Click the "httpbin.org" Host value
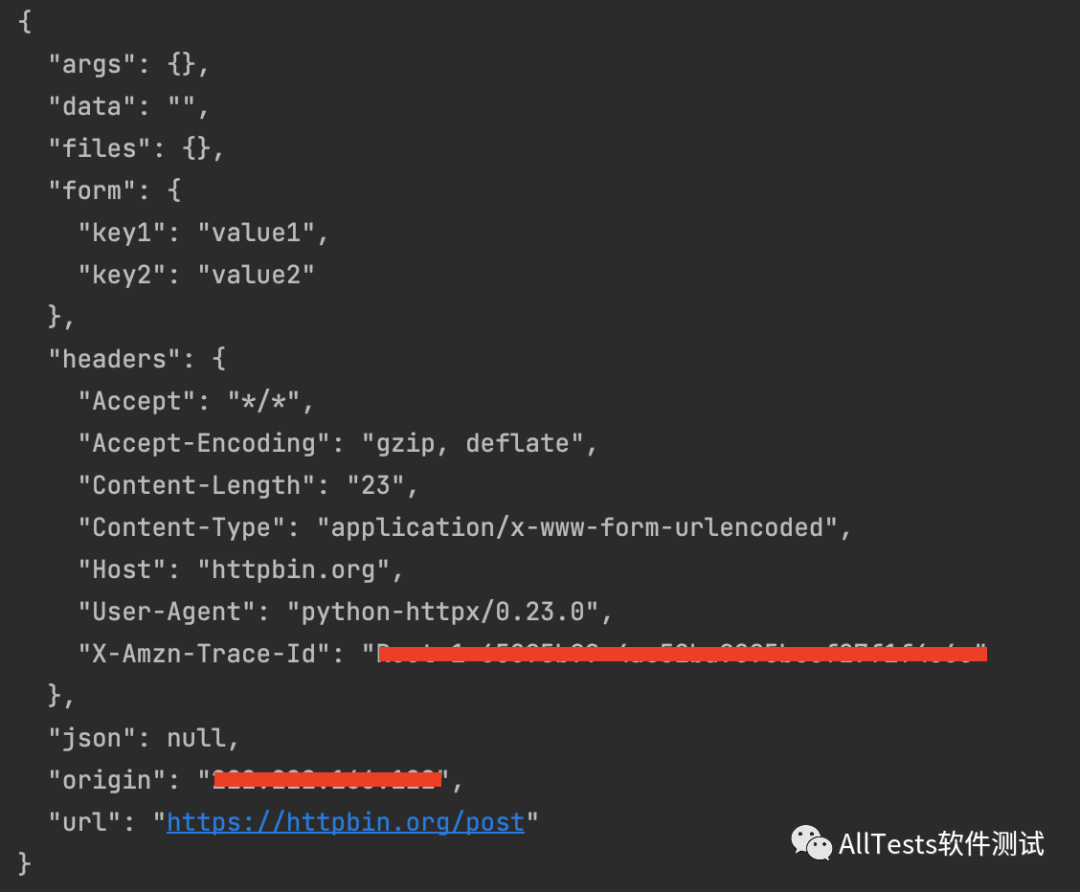The height and width of the screenshot is (892, 1080). point(293,570)
